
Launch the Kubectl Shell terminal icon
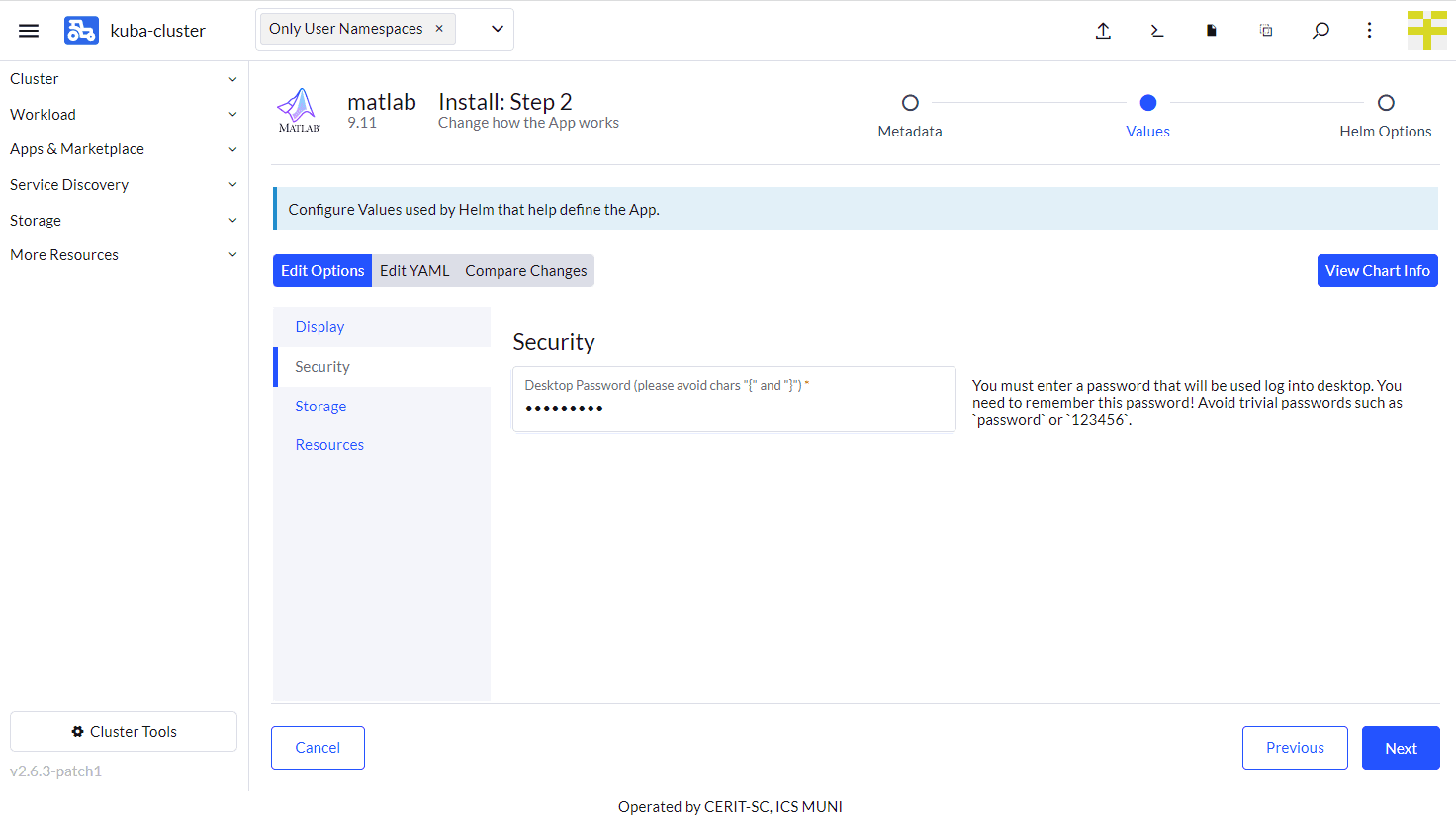(1156, 30)
